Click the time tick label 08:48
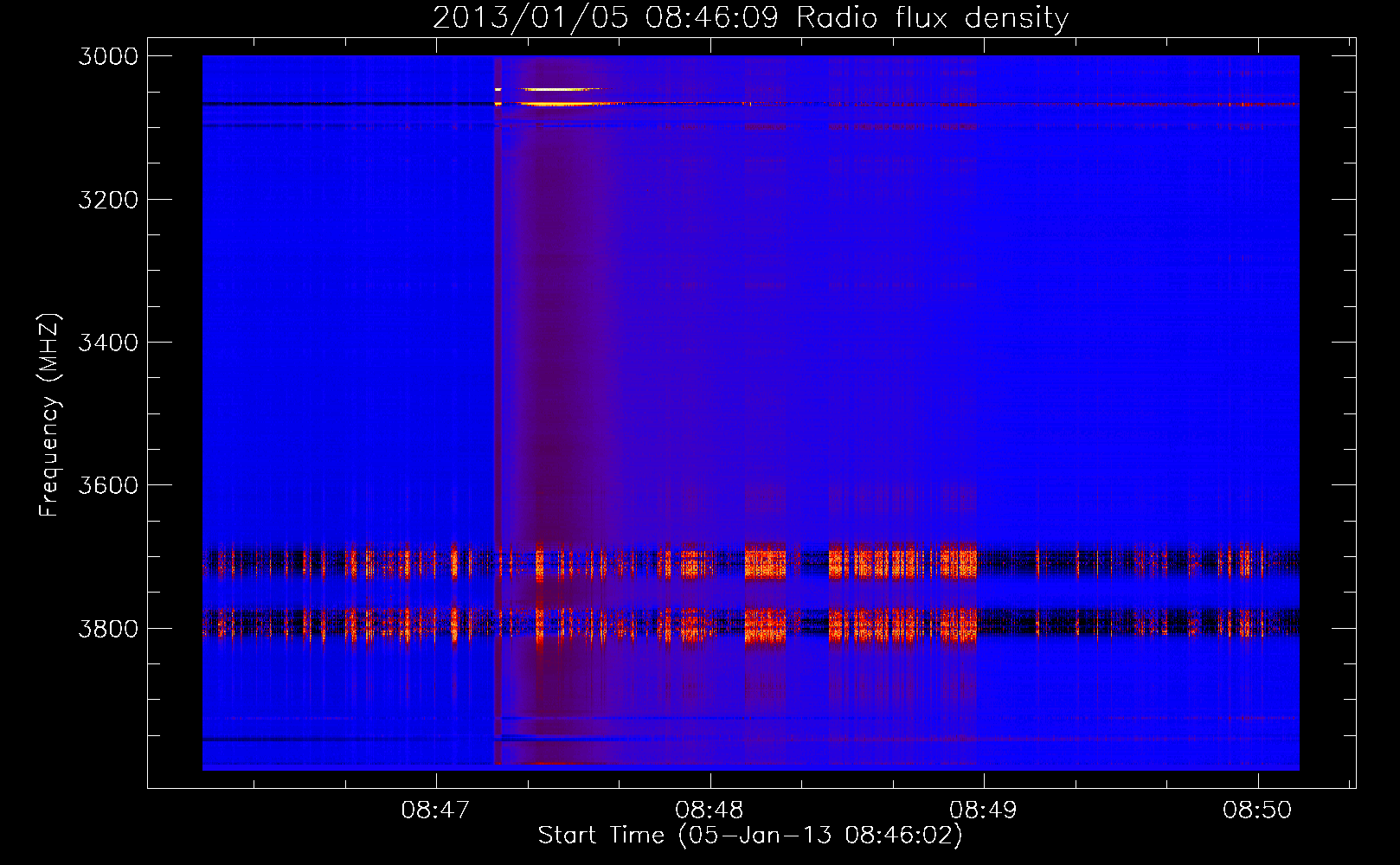1400x865 pixels. point(710,811)
